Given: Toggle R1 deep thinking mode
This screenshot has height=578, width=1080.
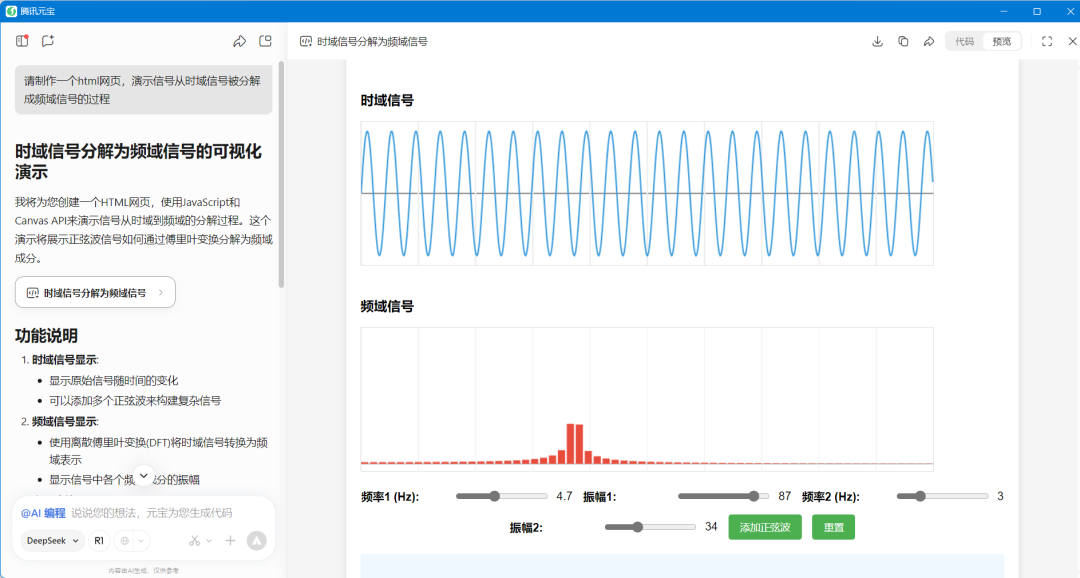Looking at the screenshot, I should pos(99,541).
